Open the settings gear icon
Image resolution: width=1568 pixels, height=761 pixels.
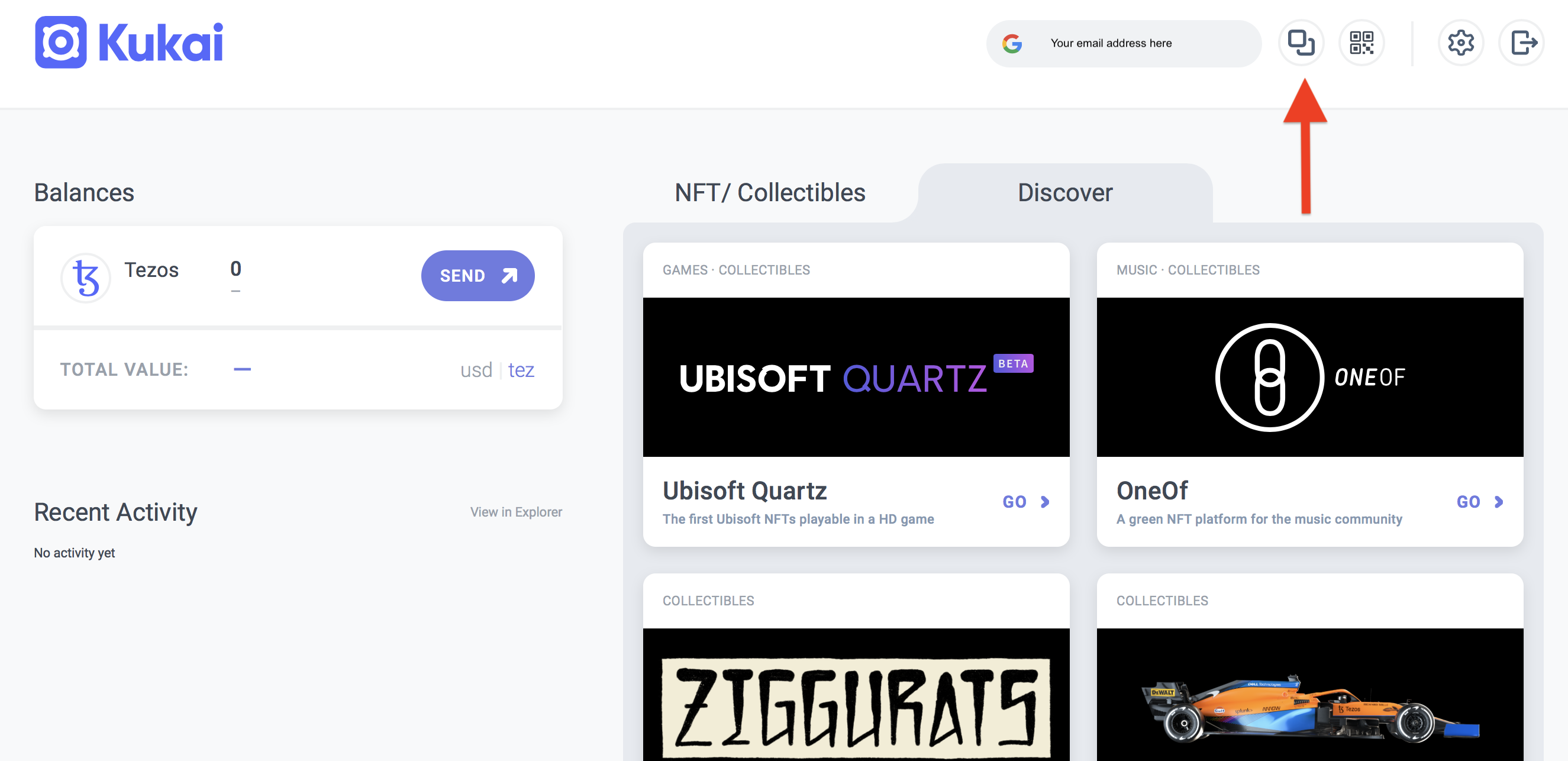[1460, 43]
